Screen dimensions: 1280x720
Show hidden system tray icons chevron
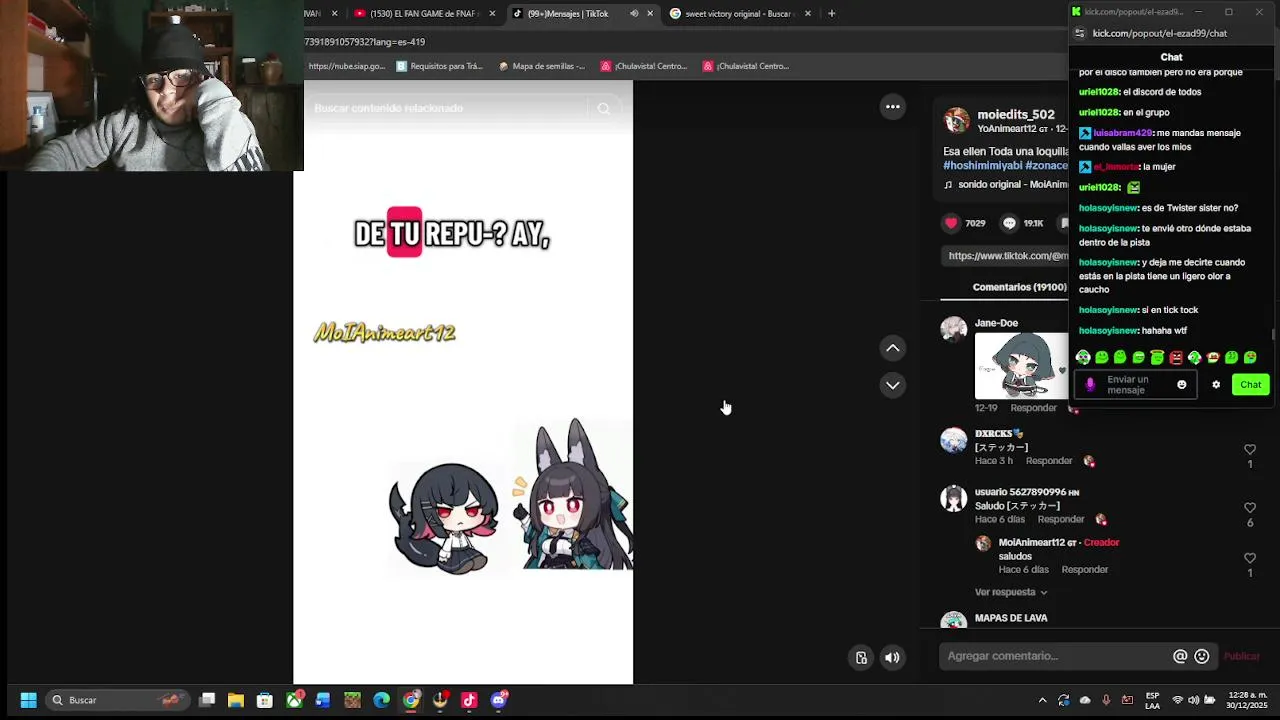(1042, 700)
